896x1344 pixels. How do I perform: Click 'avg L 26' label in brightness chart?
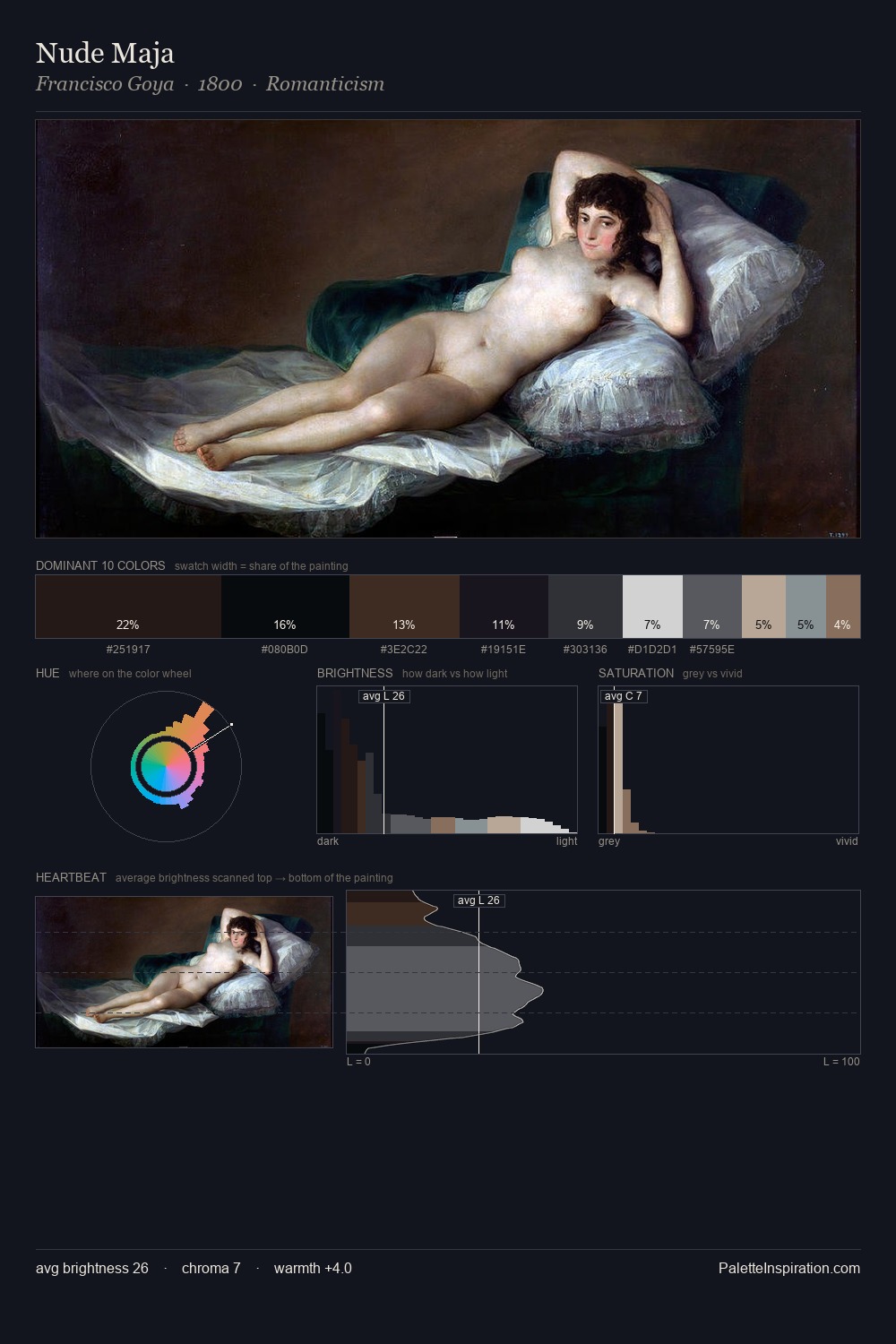[383, 696]
